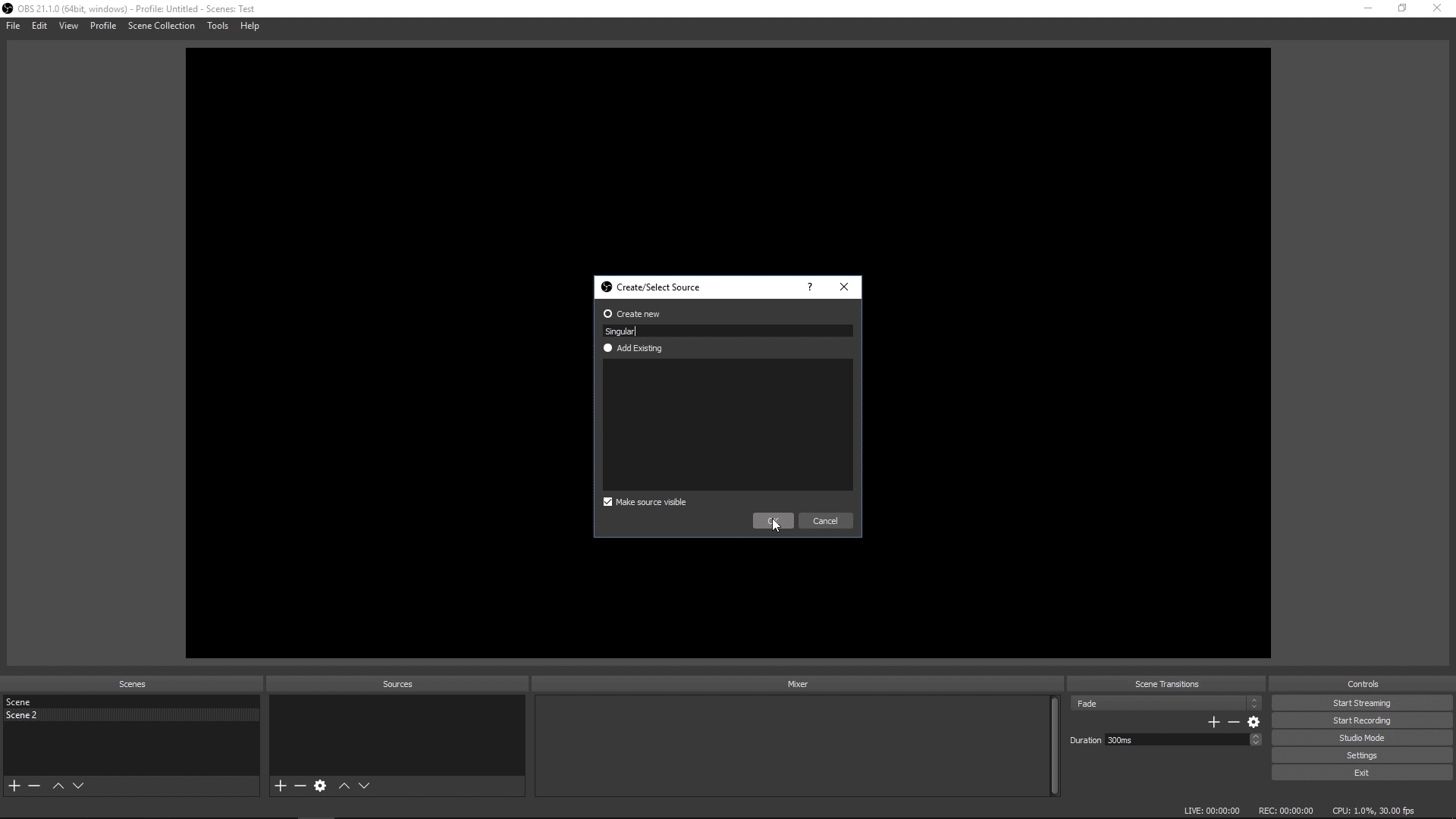Move scene up in the Scenes panel
This screenshot has height=819, width=1456.
tap(58, 786)
